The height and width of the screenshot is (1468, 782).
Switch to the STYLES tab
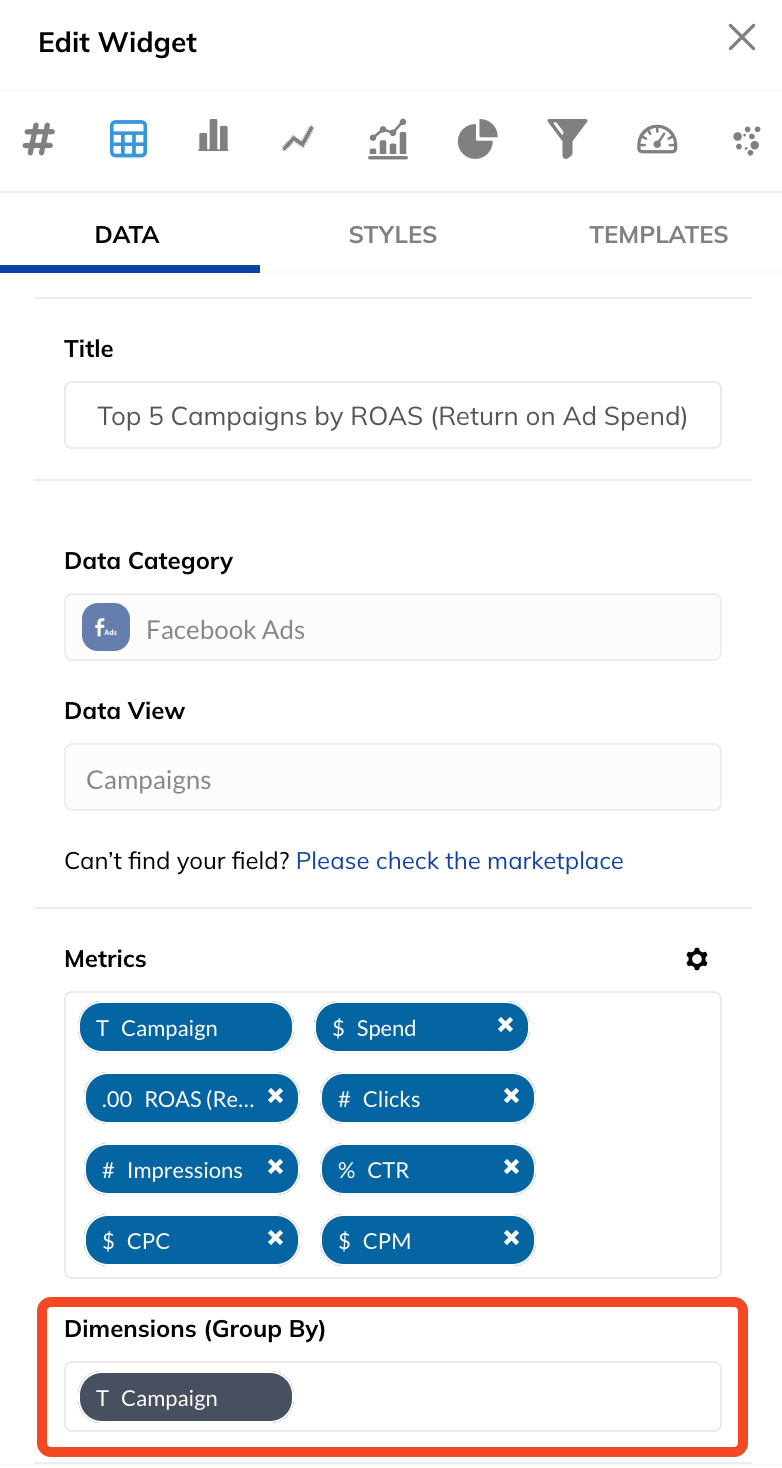click(x=392, y=235)
